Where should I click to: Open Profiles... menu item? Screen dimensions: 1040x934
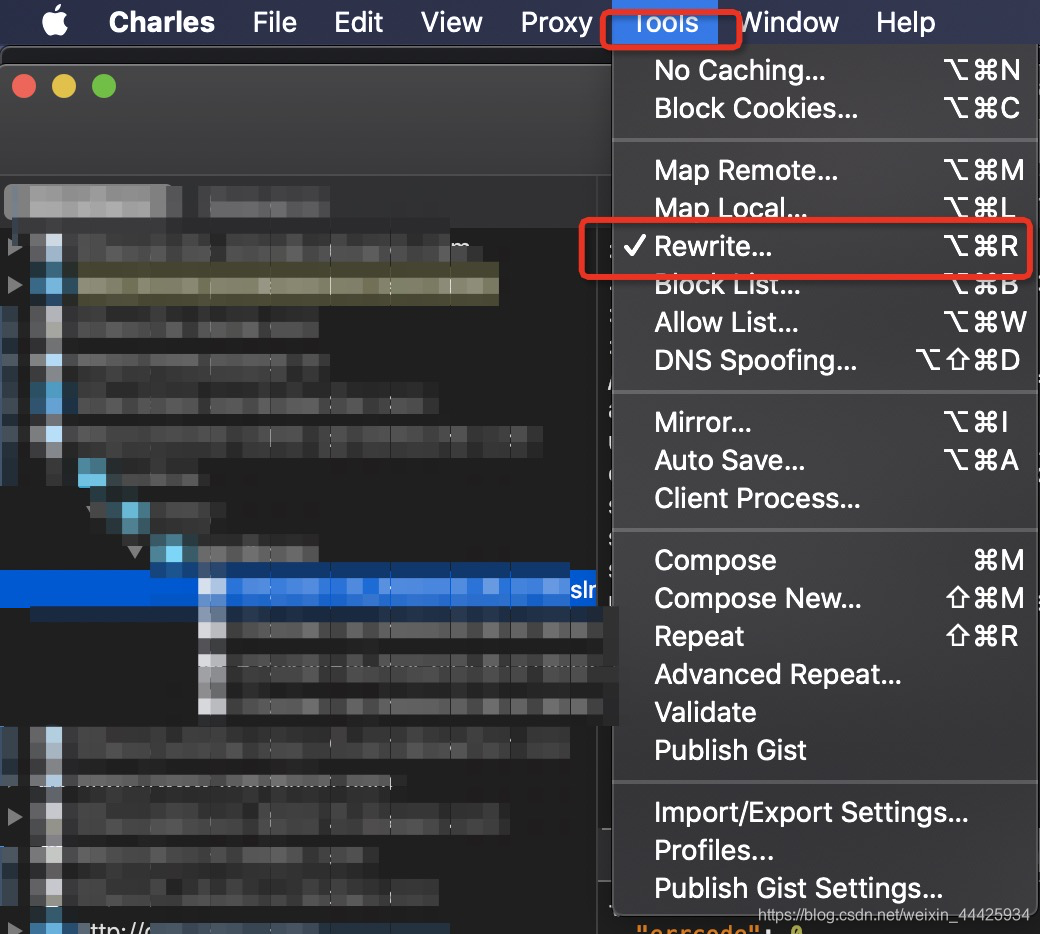[825, 850]
